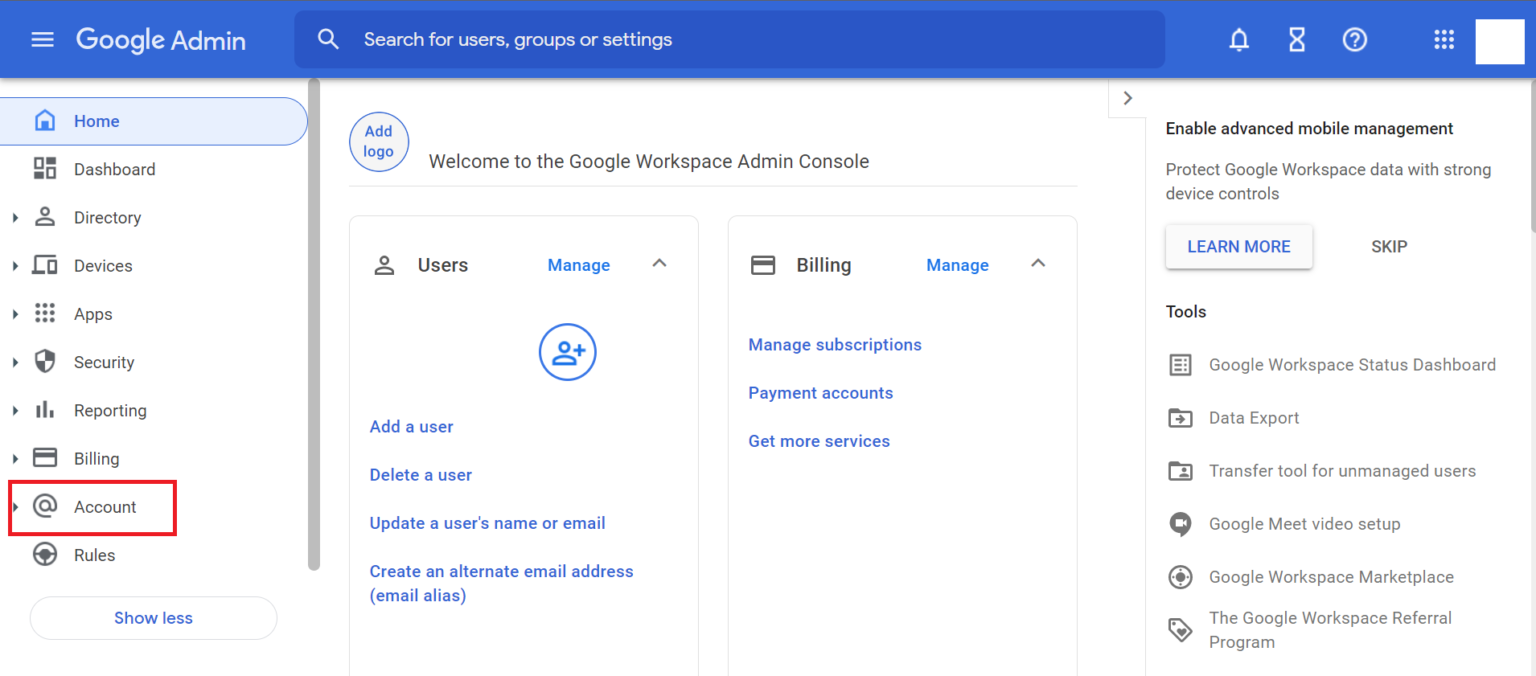Open the Tasks hourglass icon in top bar
1536x676 pixels.
click(x=1296, y=40)
